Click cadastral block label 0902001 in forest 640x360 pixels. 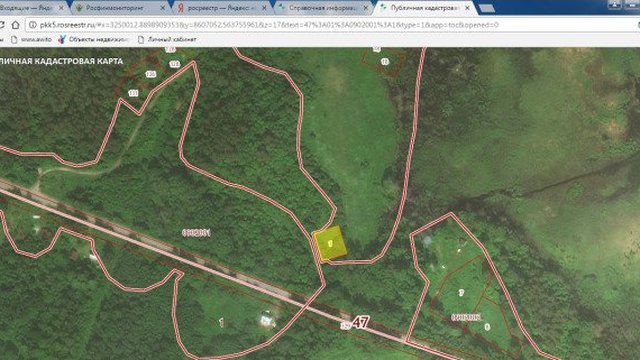pos(196,233)
